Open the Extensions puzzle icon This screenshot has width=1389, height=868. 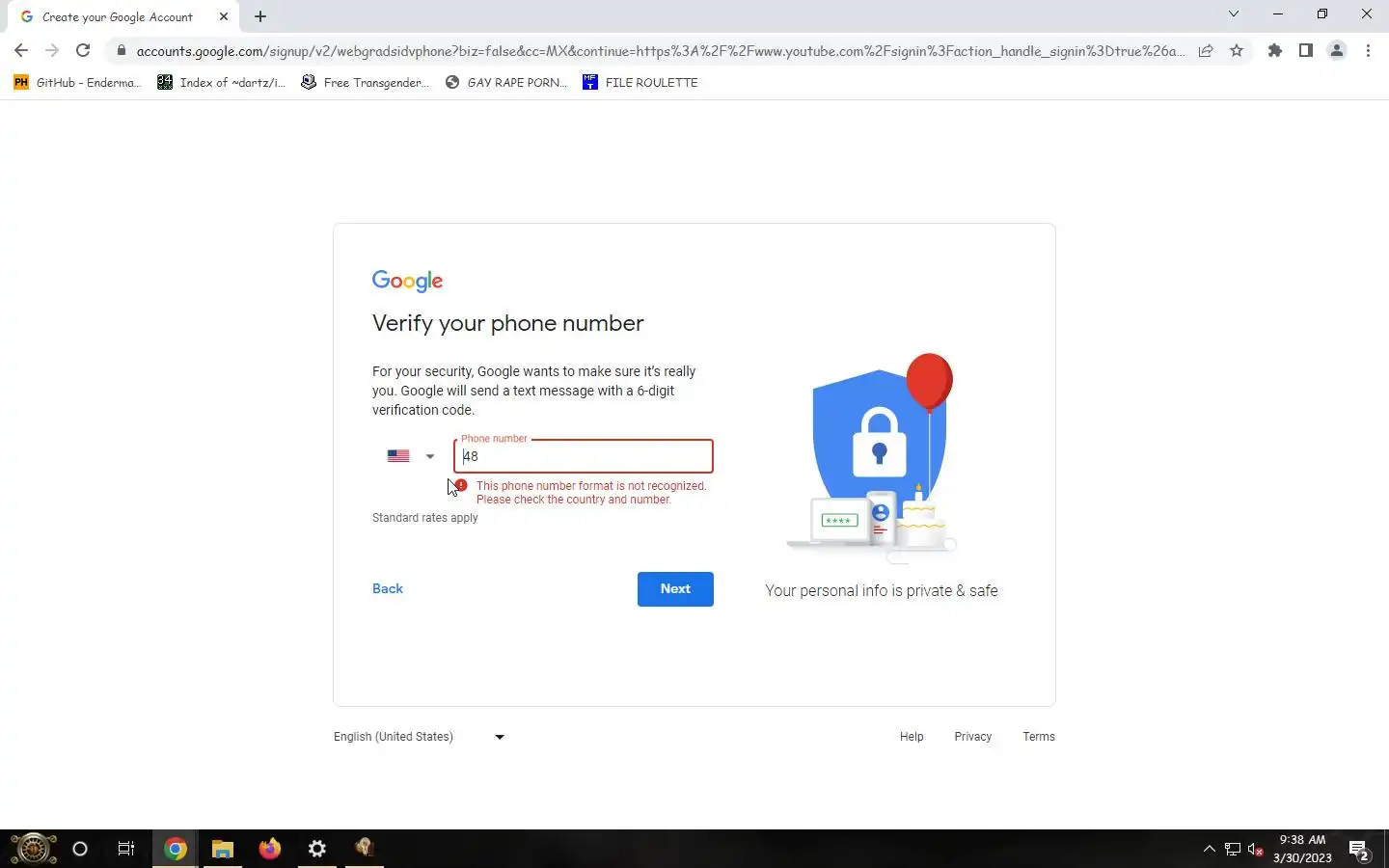(x=1275, y=51)
